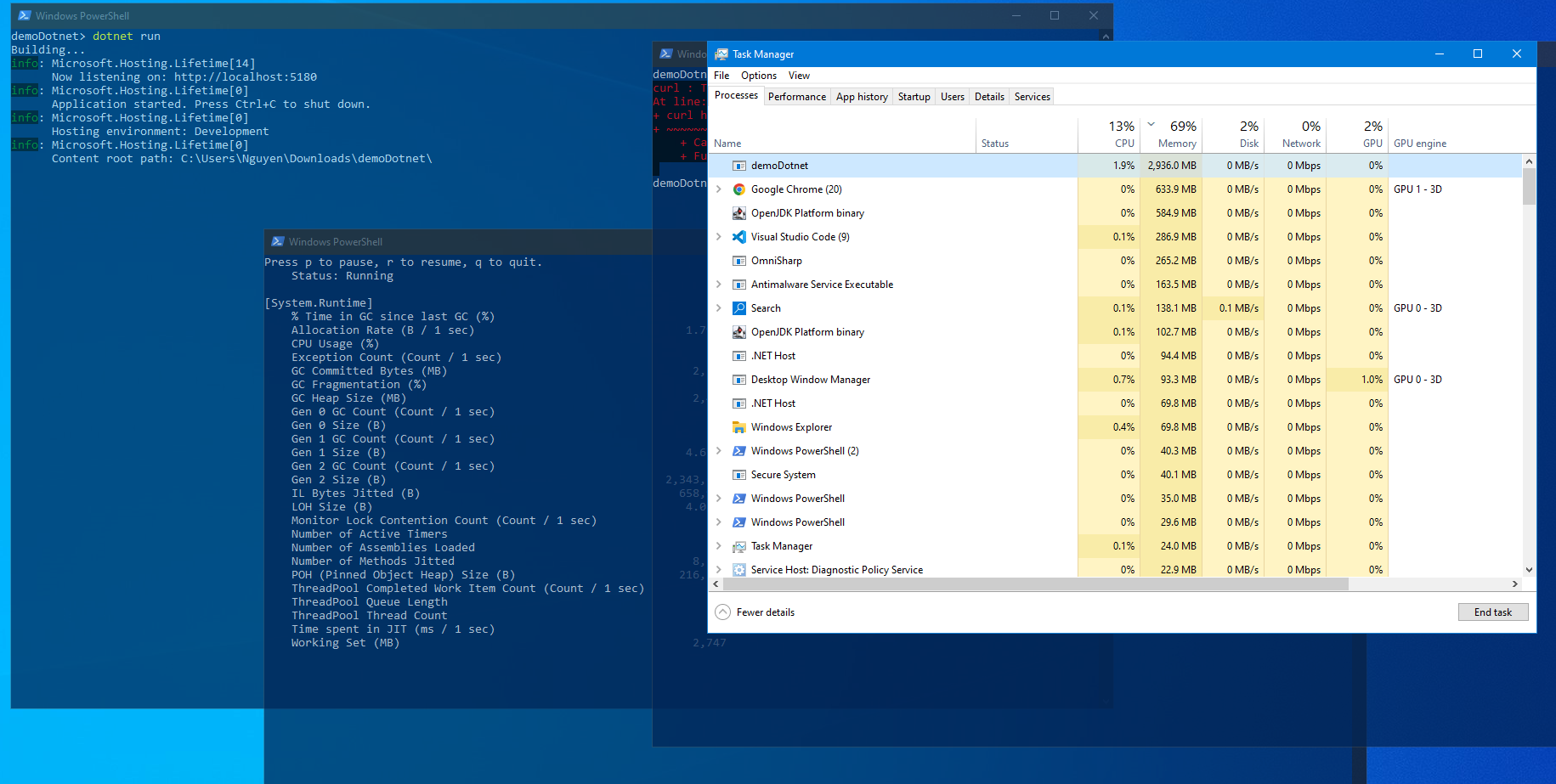Select the demoDotnet process icon

tap(738, 165)
